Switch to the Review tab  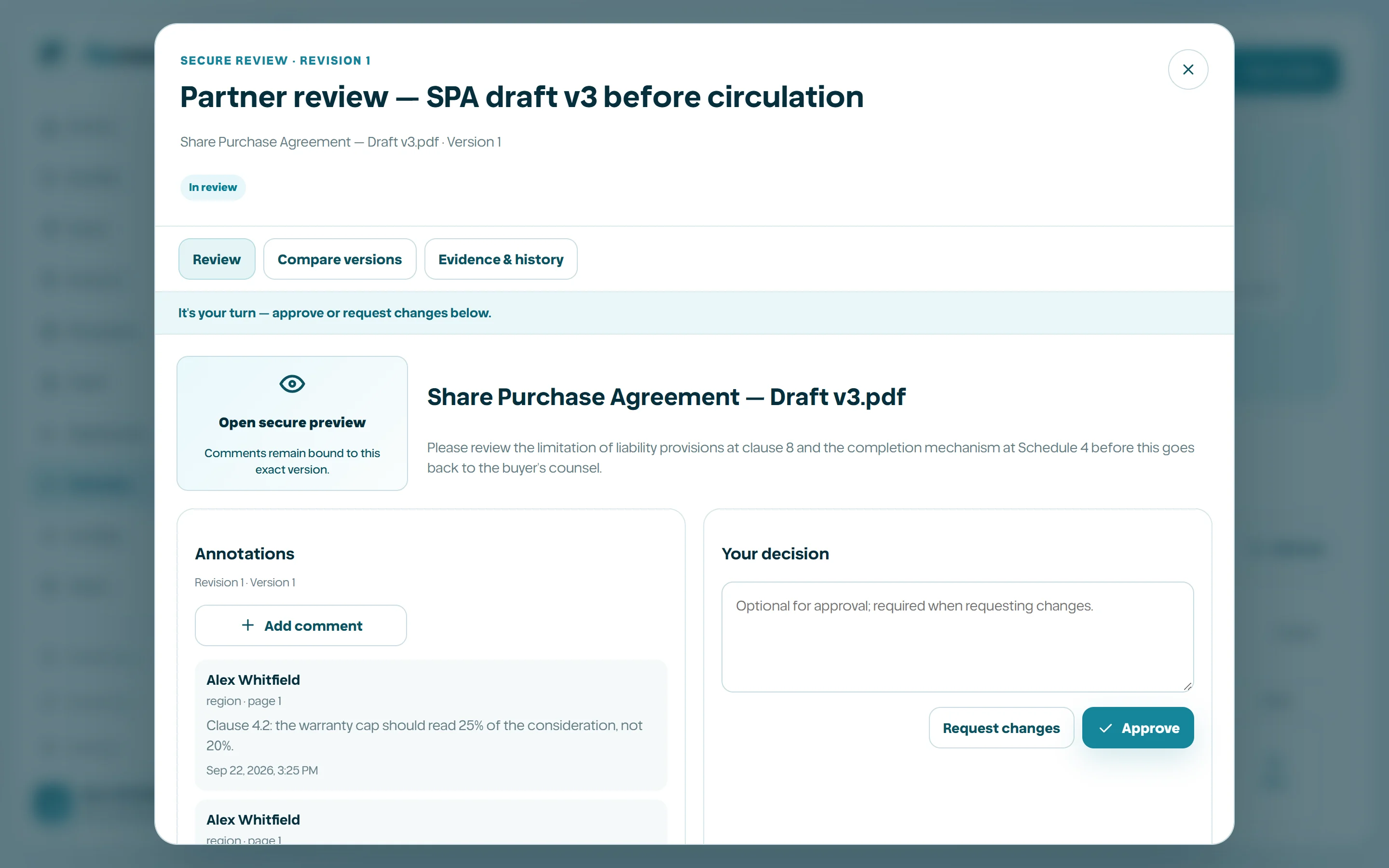[217, 259]
